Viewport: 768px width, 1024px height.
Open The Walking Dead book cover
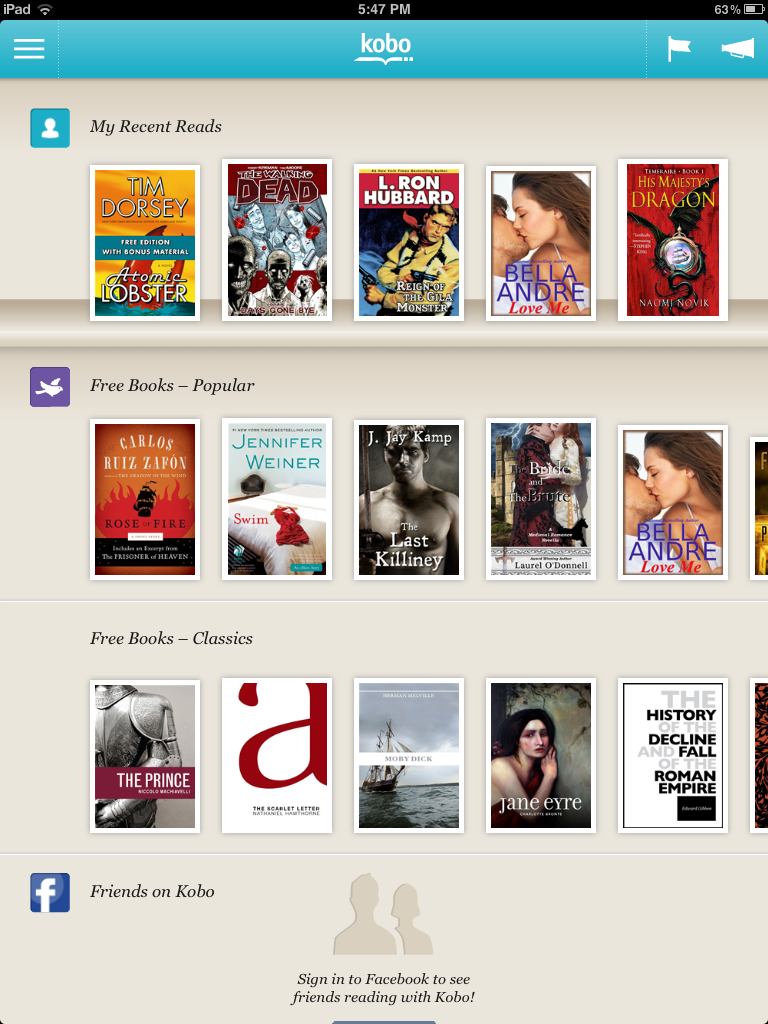[x=277, y=240]
